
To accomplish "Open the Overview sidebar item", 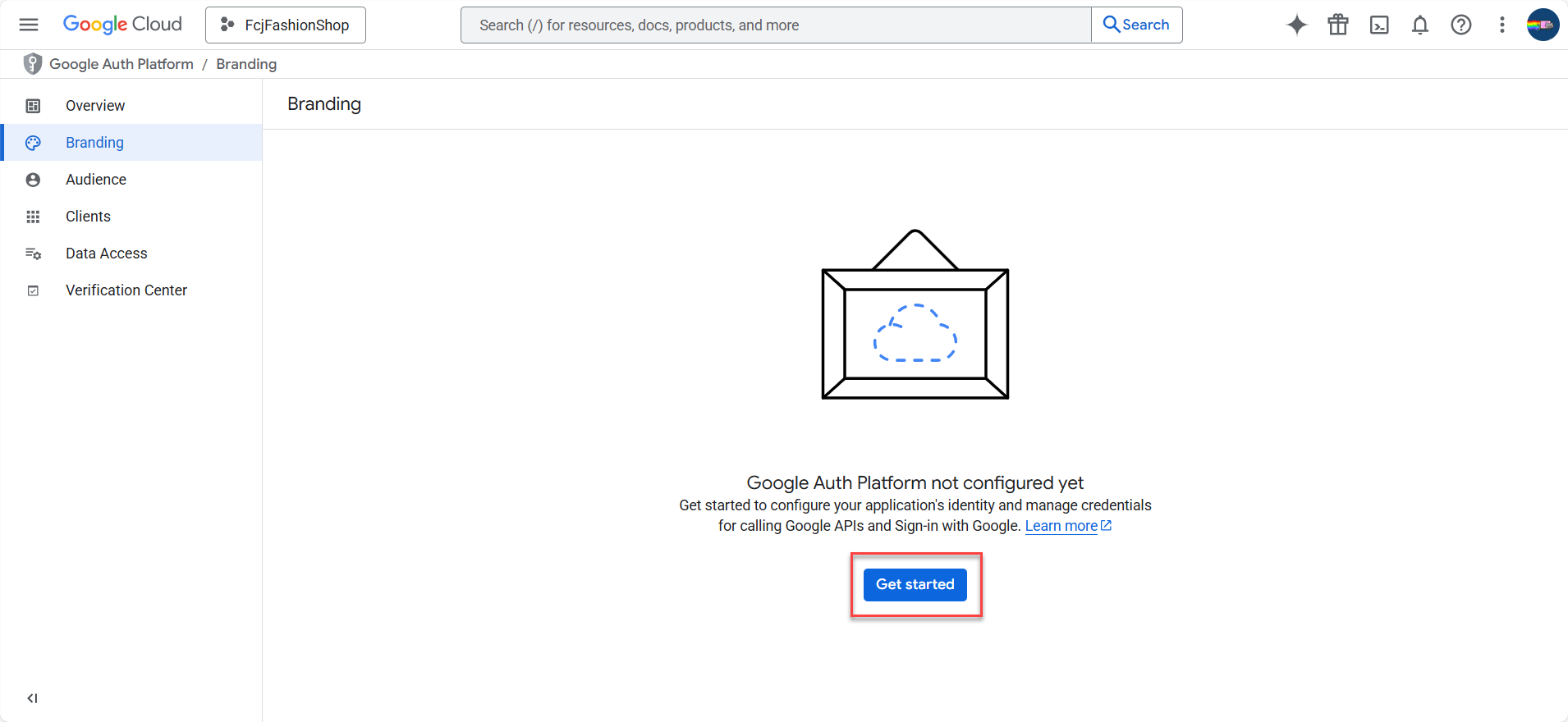I will 131,106.
